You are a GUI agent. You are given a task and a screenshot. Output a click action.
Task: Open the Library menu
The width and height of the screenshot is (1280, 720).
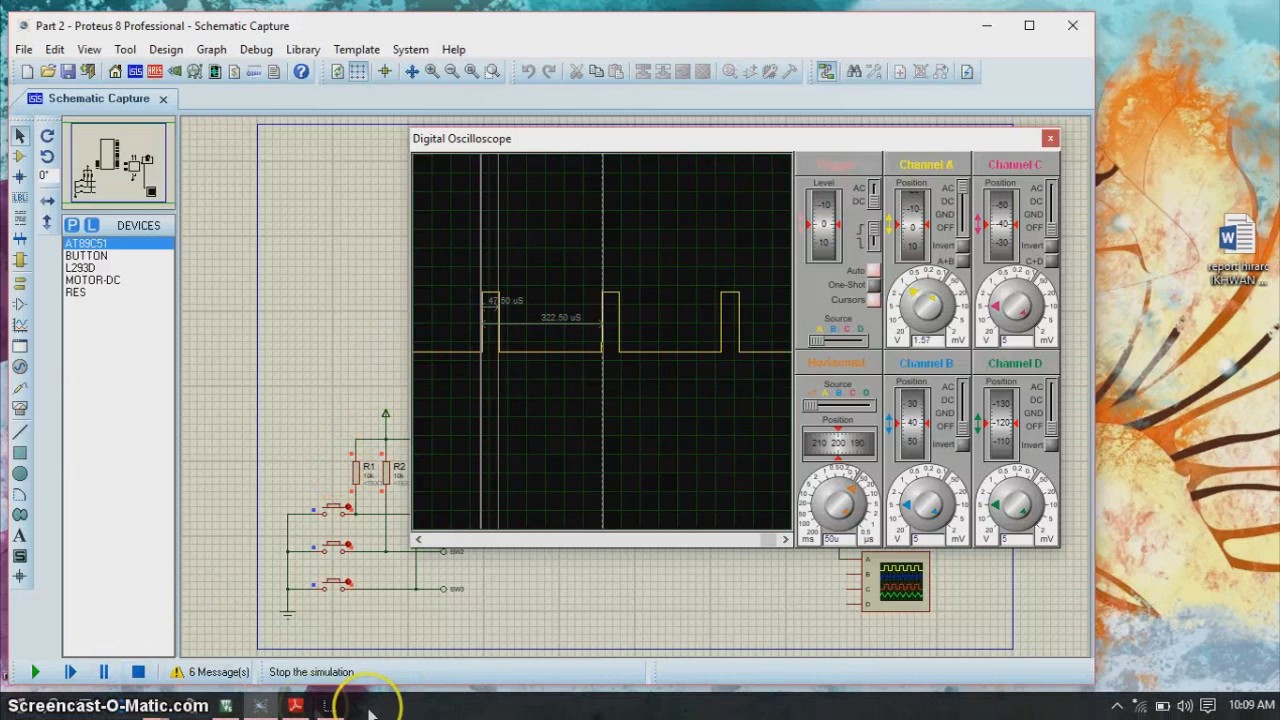coord(303,49)
